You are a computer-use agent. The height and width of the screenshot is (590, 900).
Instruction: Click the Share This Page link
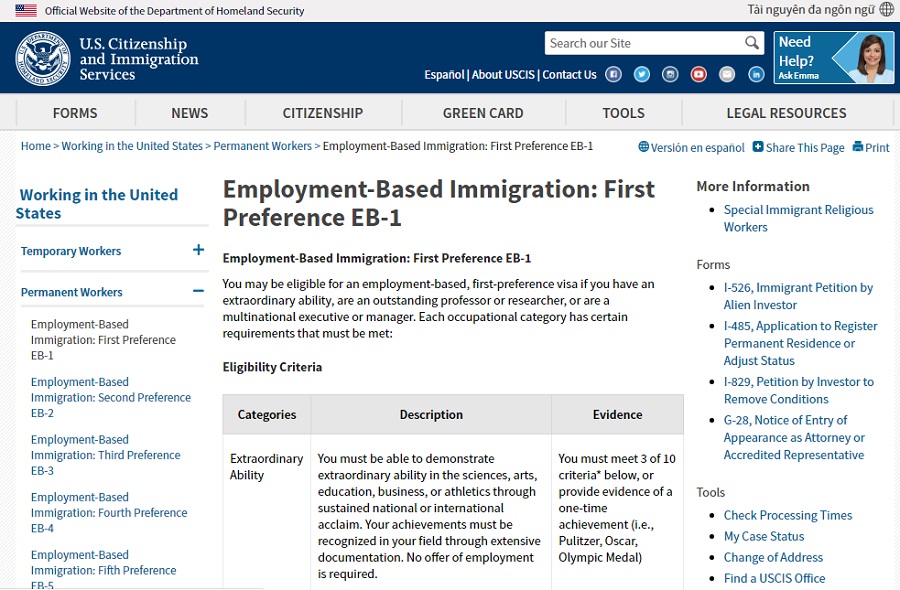805,148
